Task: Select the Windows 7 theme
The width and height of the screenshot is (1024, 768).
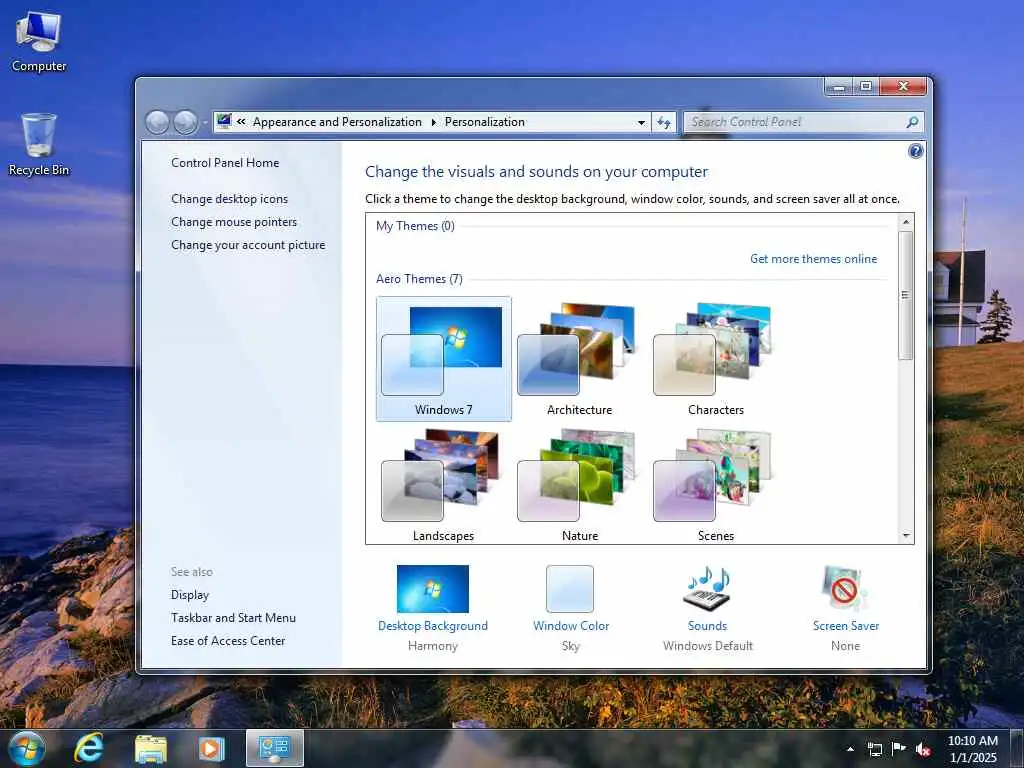Action: pos(443,359)
